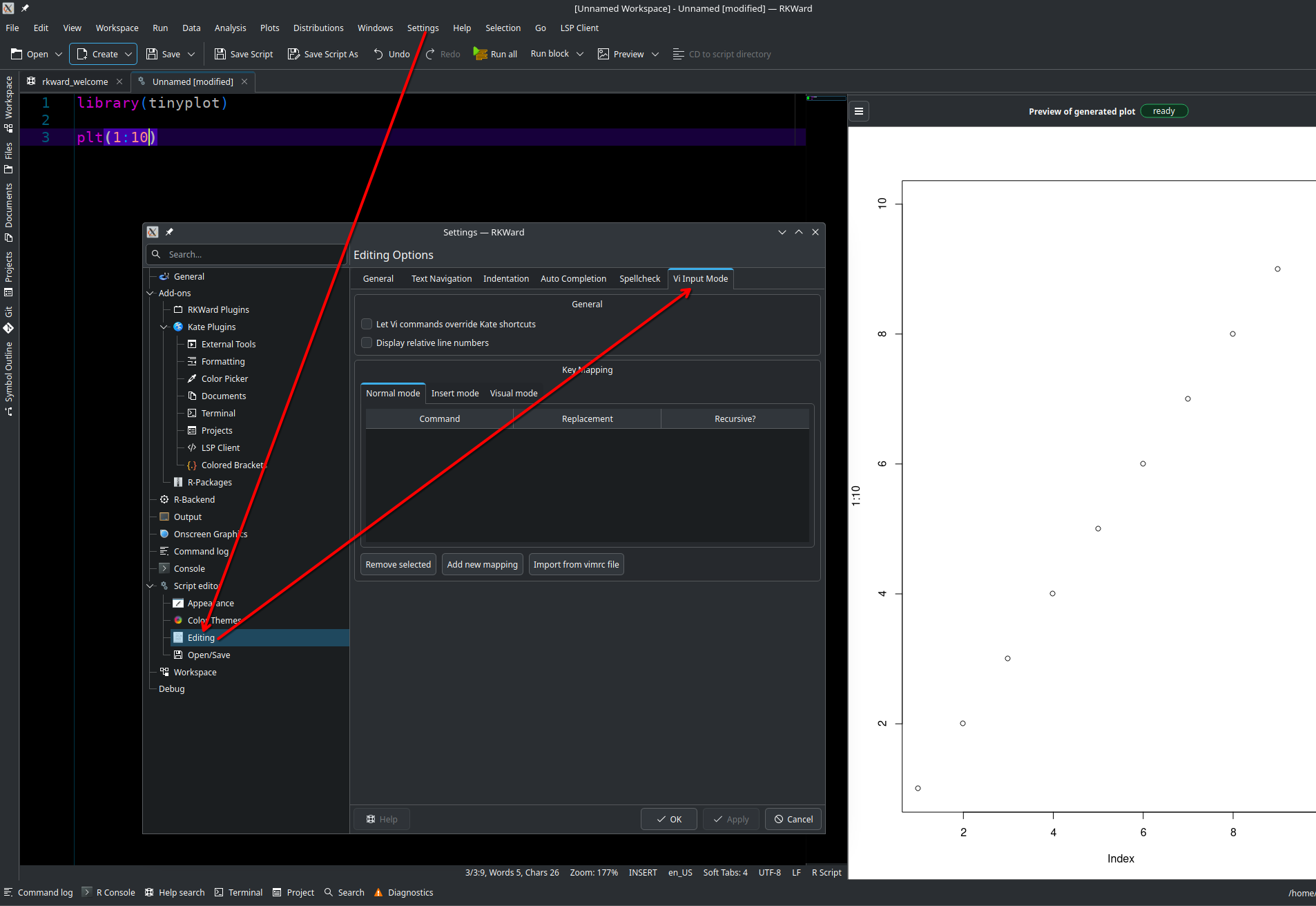Run all script code
1316x906 pixels.
pyautogui.click(x=495, y=54)
